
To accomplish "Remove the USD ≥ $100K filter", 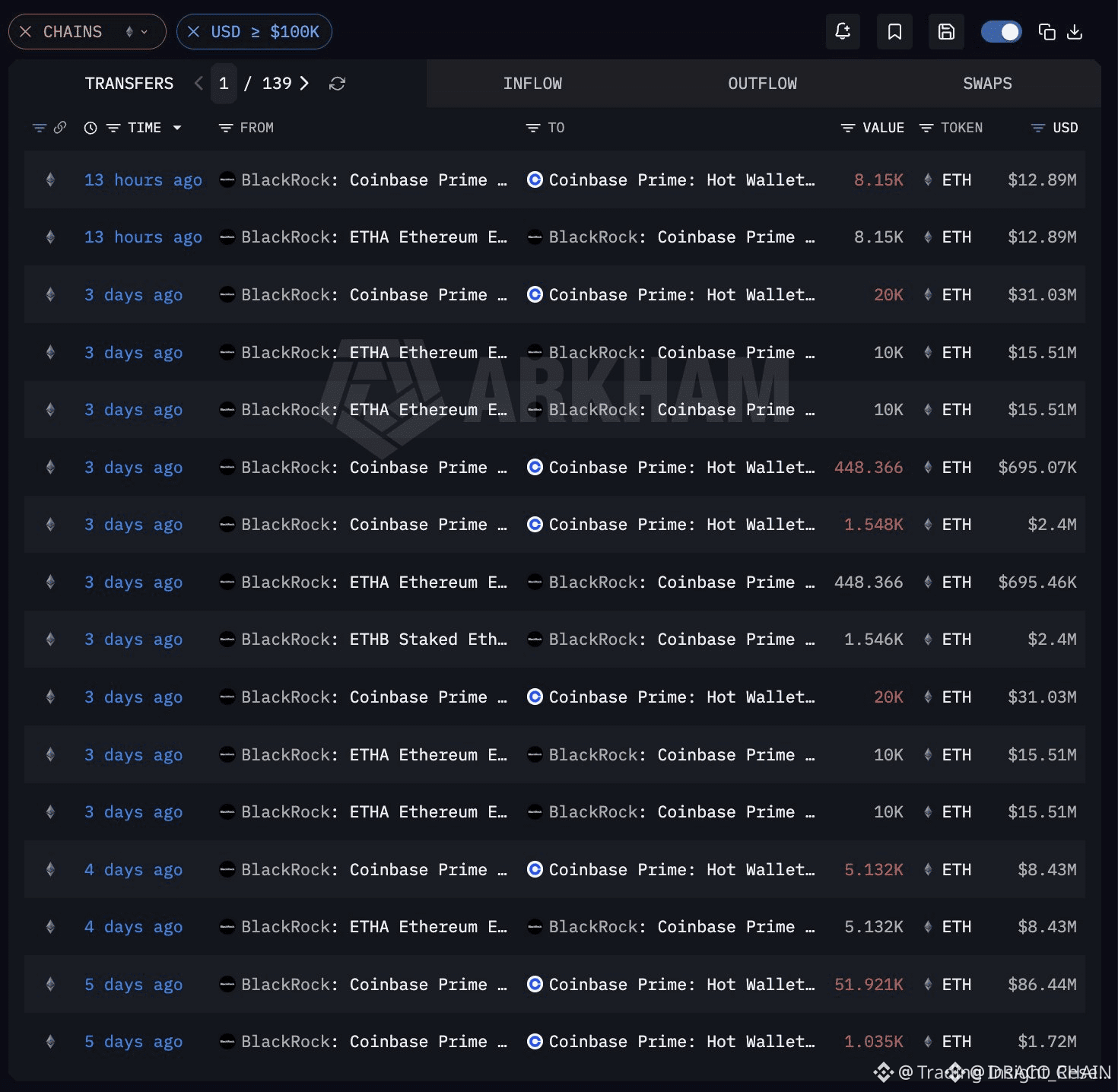I will point(193,32).
